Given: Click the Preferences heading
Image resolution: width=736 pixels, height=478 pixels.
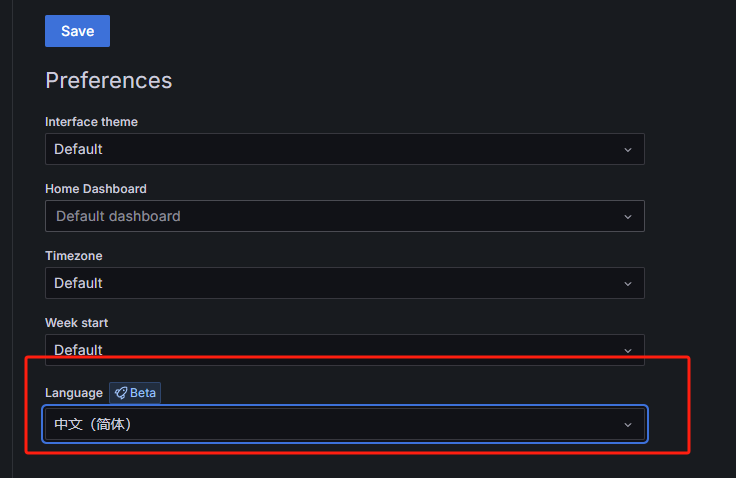Looking at the screenshot, I should click(x=108, y=80).
